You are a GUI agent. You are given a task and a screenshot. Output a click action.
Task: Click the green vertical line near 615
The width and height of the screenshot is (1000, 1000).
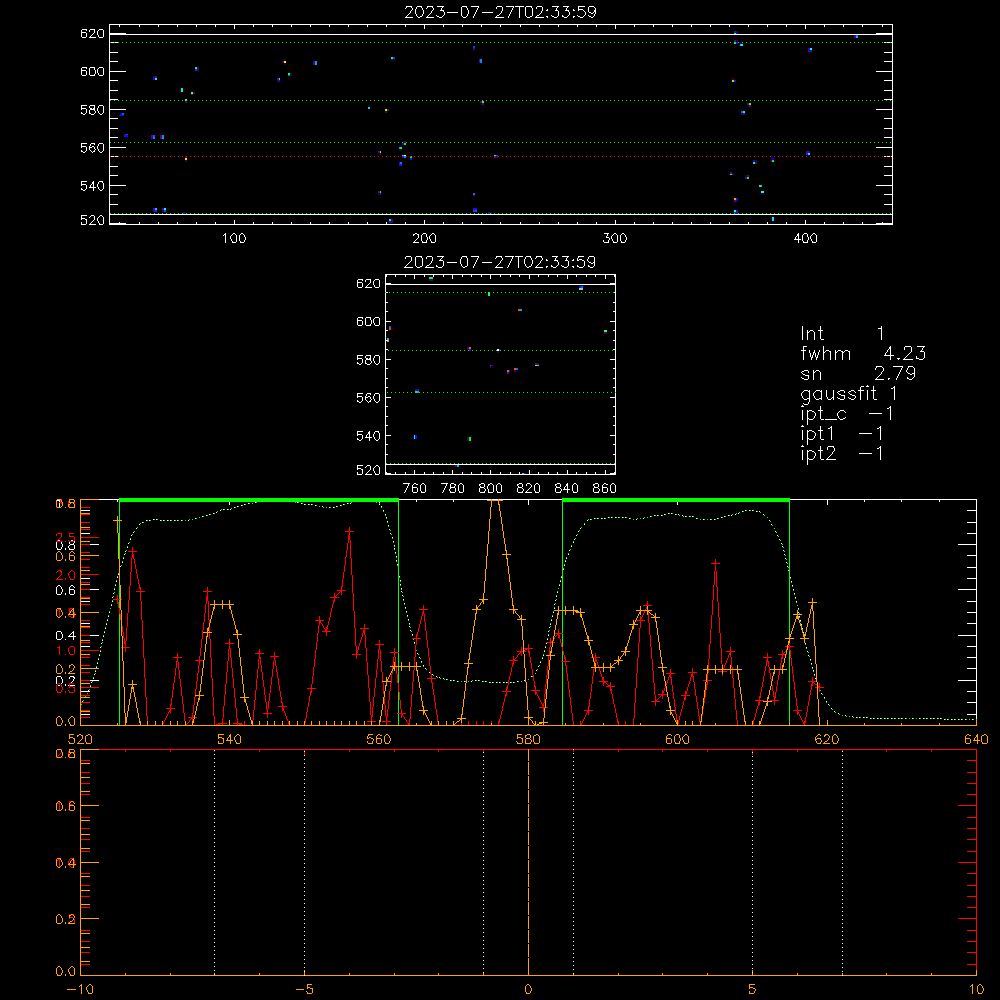click(790, 612)
